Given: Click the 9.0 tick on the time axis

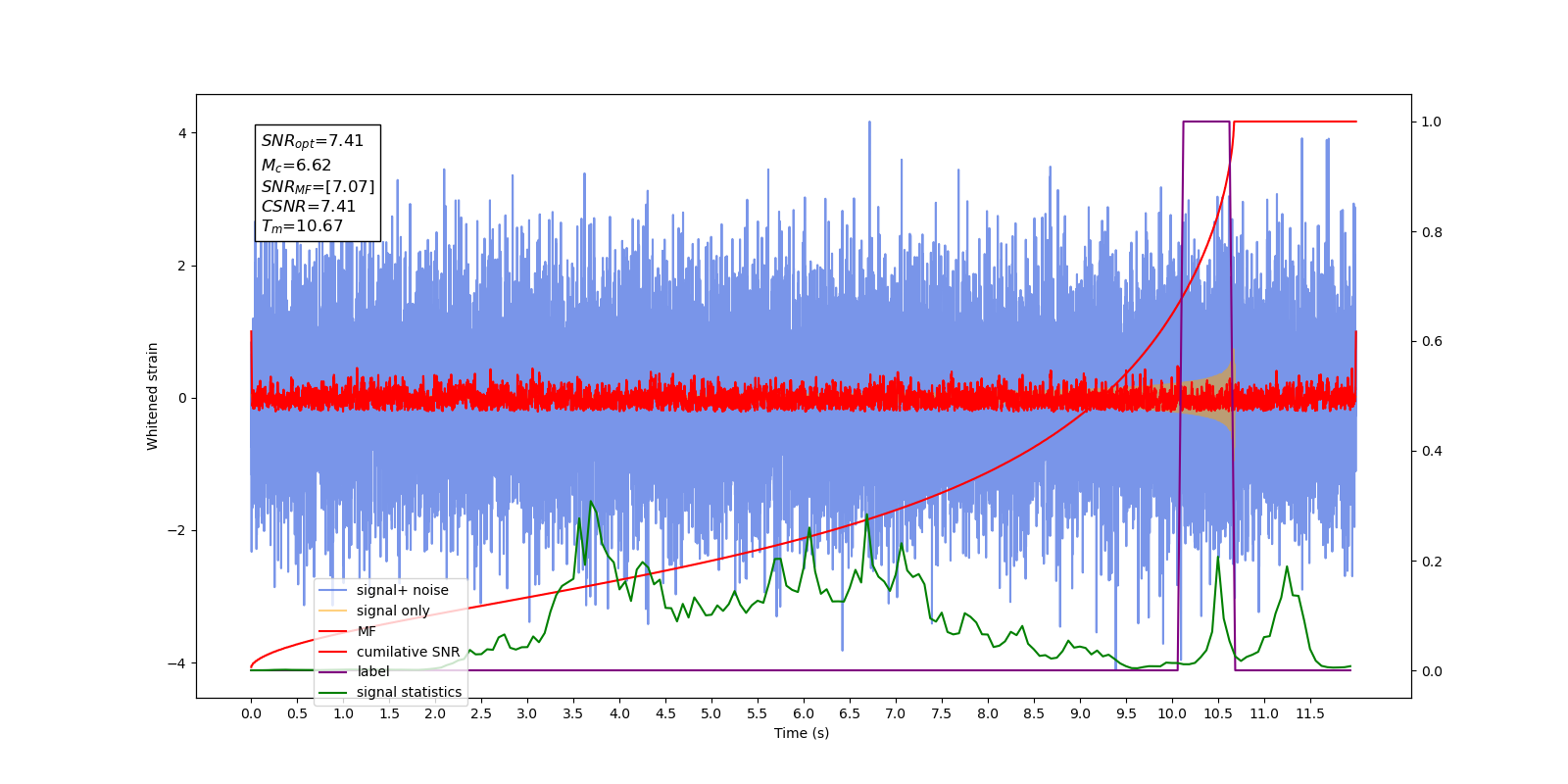Looking at the screenshot, I should (x=1080, y=713).
